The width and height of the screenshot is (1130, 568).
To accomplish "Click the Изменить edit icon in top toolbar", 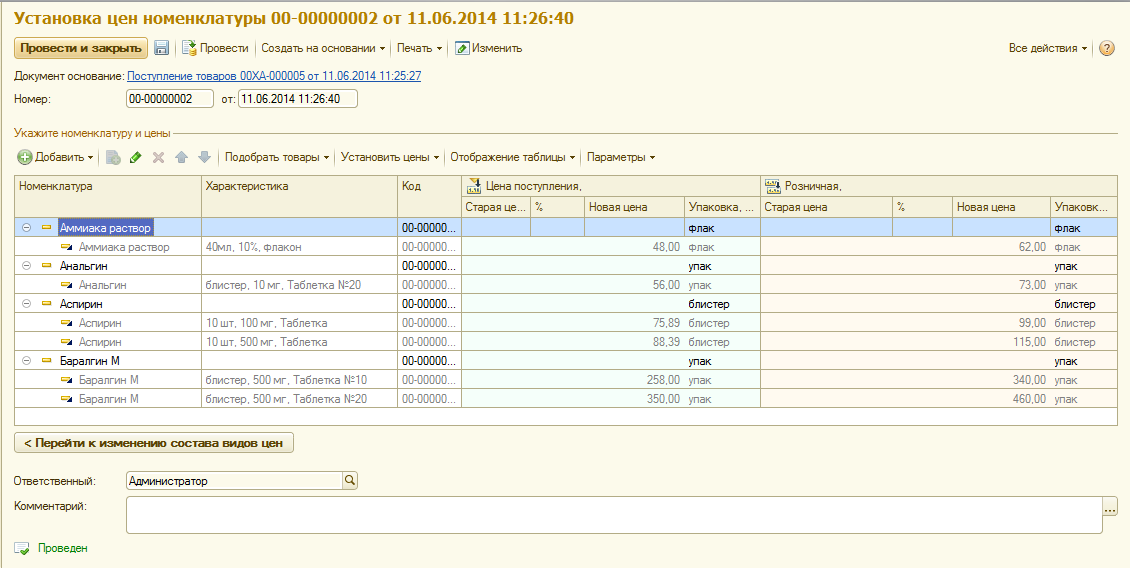I will tap(462, 48).
